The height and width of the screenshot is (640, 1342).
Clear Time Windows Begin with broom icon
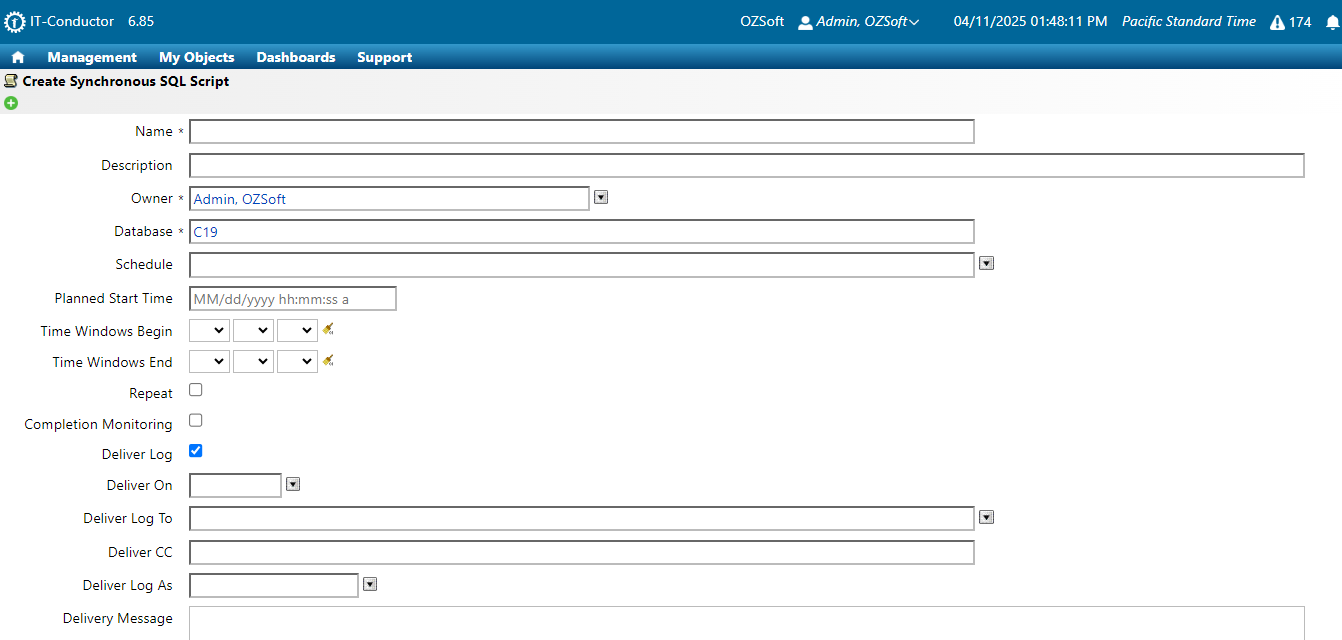(x=328, y=329)
